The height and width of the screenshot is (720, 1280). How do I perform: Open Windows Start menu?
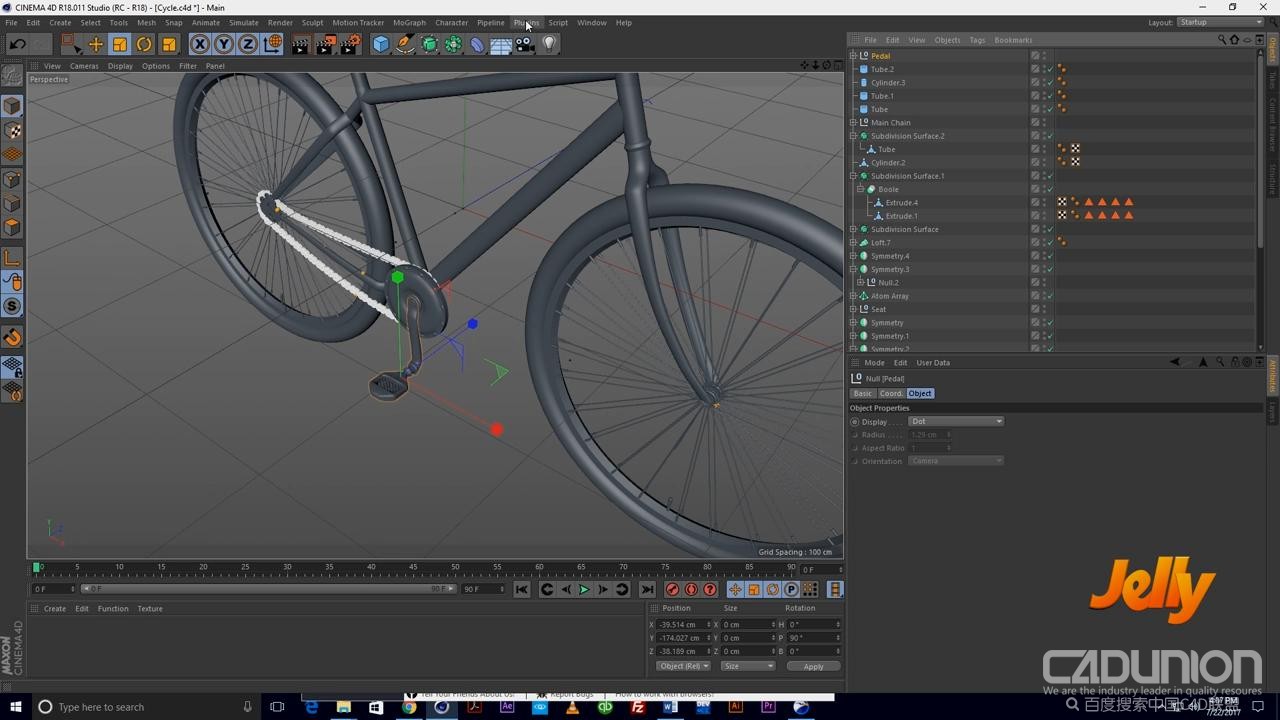click(x=15, y=707)
